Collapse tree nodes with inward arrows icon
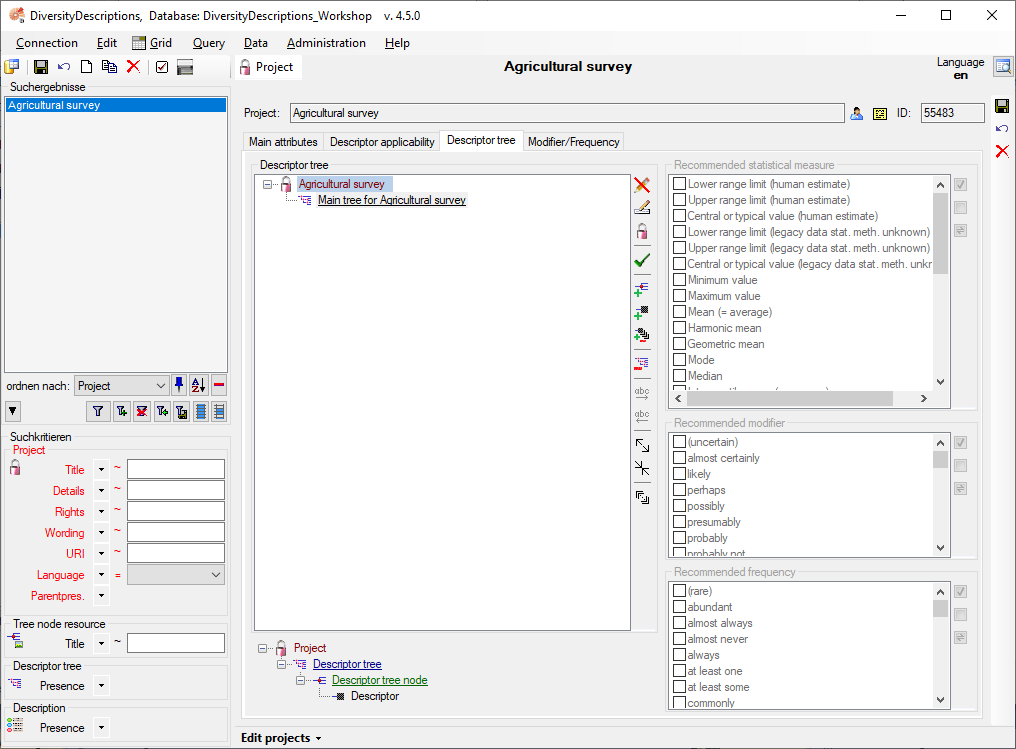The image size is (1016, 749). [x=642, y=468]
